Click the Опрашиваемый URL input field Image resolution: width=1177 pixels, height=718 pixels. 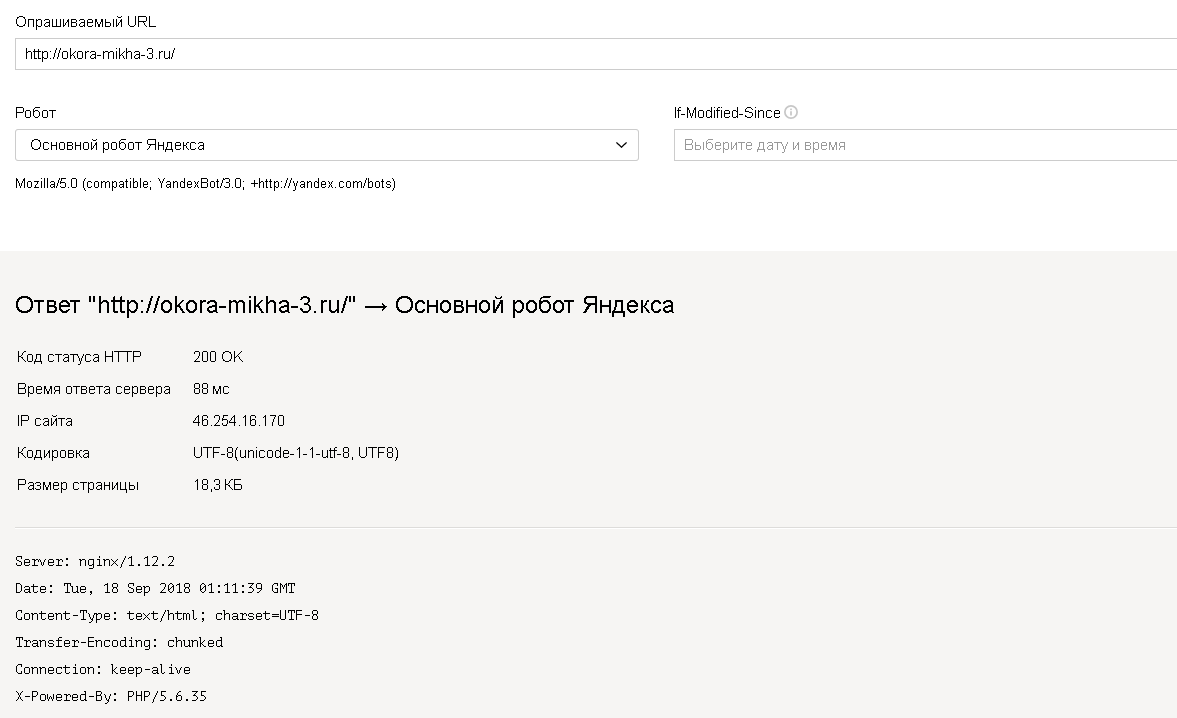[595, 54]
